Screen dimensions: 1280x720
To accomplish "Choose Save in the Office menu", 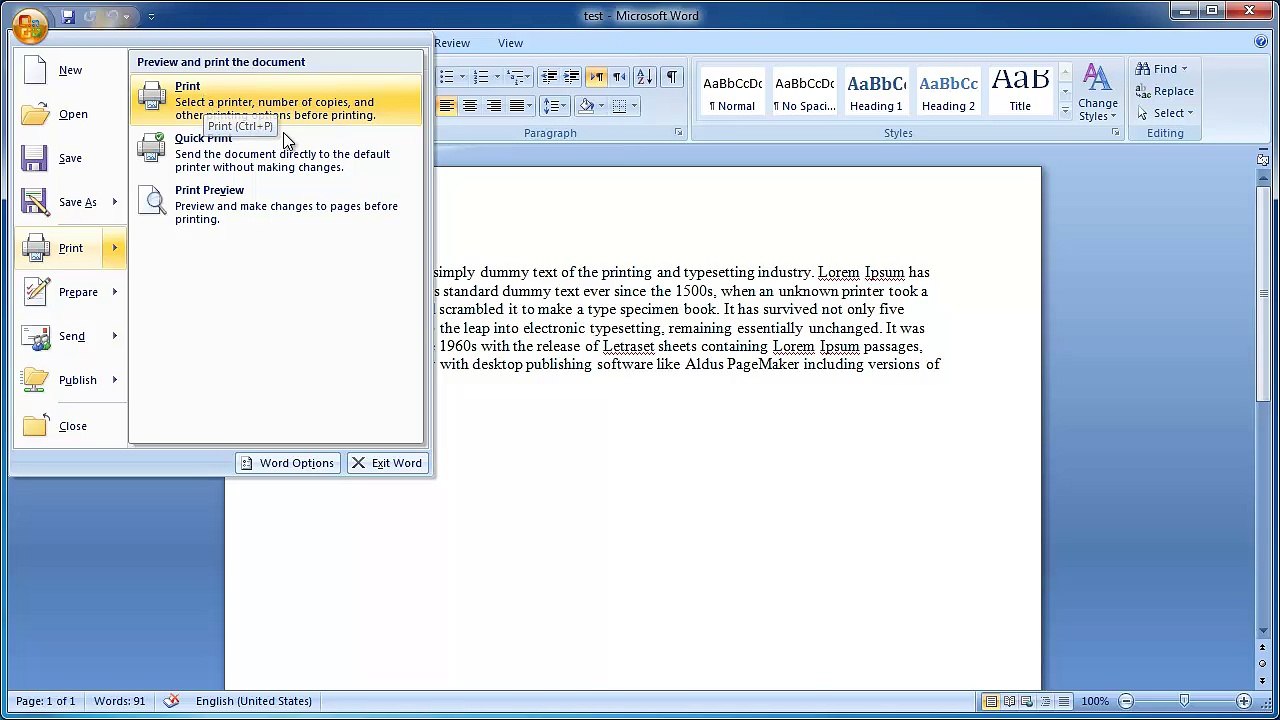I will pos(70,158).
